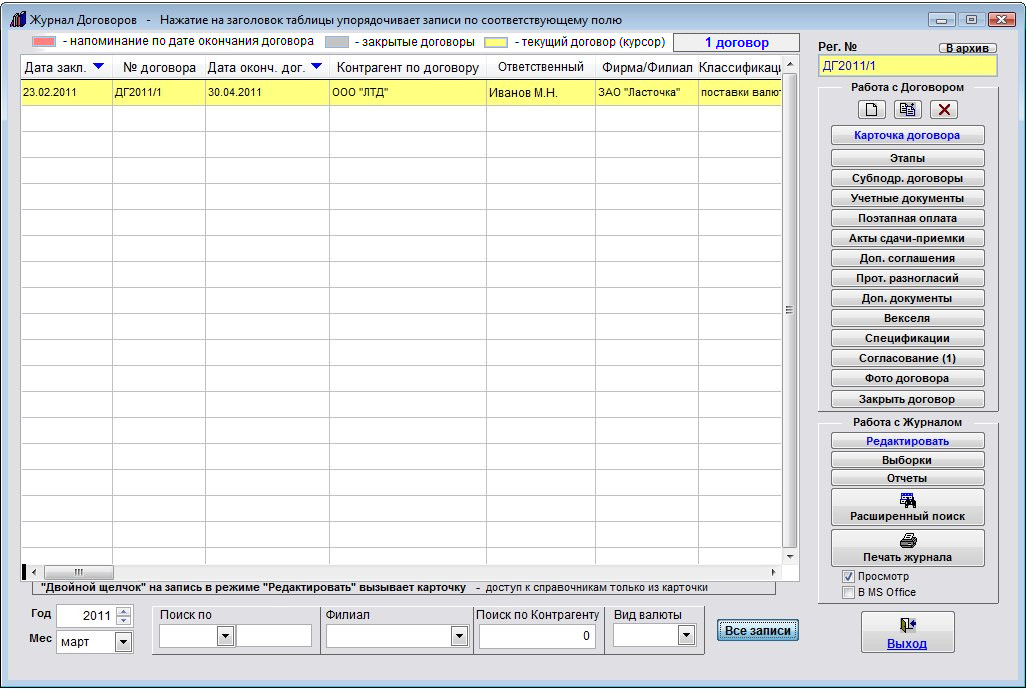This screenshot has width=1027, height=690.
Task: Click the Печать журнала printer button
Action: [x=907, y=548]
